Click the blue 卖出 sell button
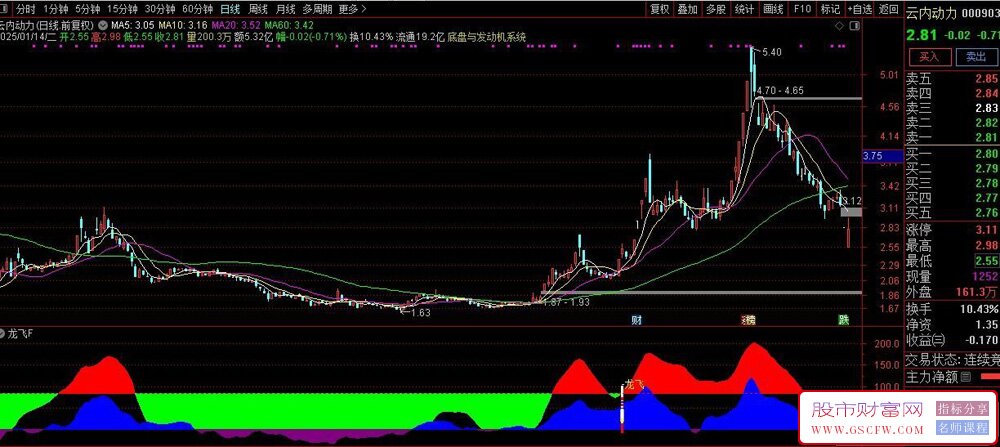The height and width of the screenshot is (447, 1000). pyautogui.click(x=976, y=57)
